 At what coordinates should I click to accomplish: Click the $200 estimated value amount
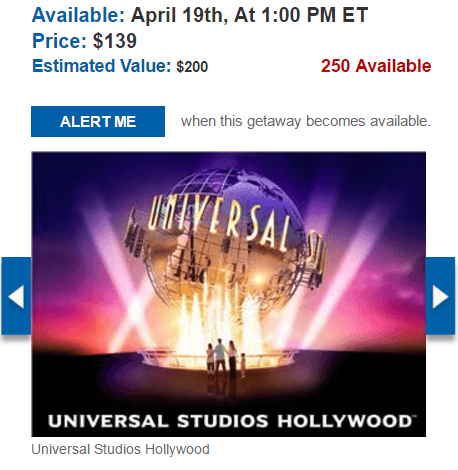click(192, 67)
